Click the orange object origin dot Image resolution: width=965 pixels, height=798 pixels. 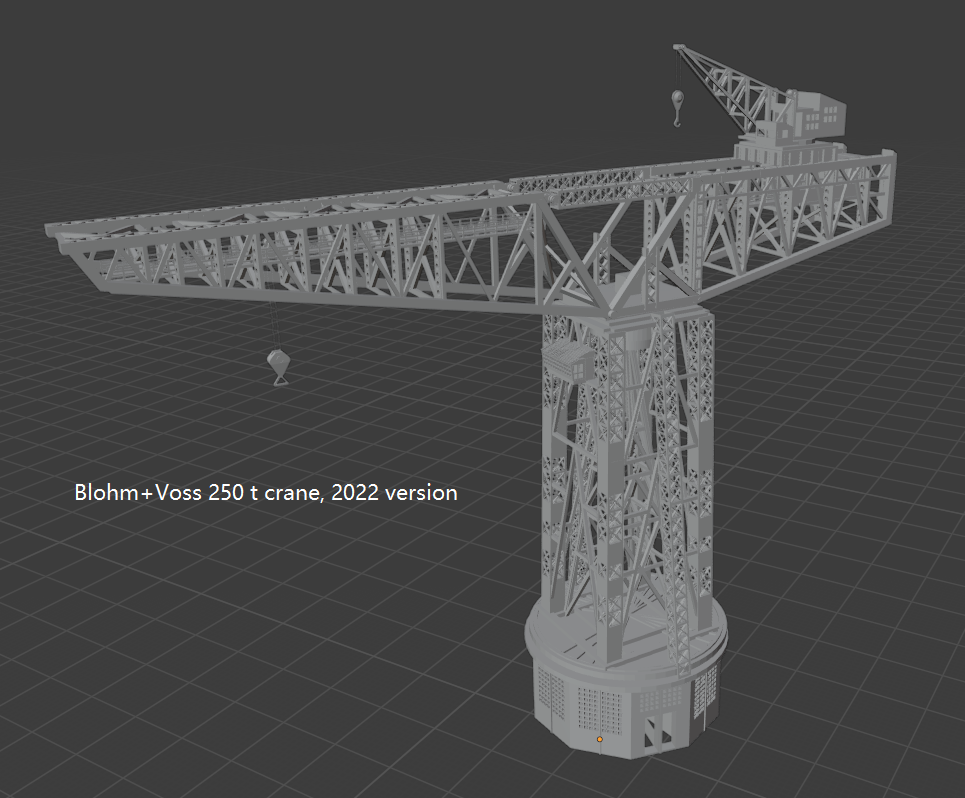599,739
